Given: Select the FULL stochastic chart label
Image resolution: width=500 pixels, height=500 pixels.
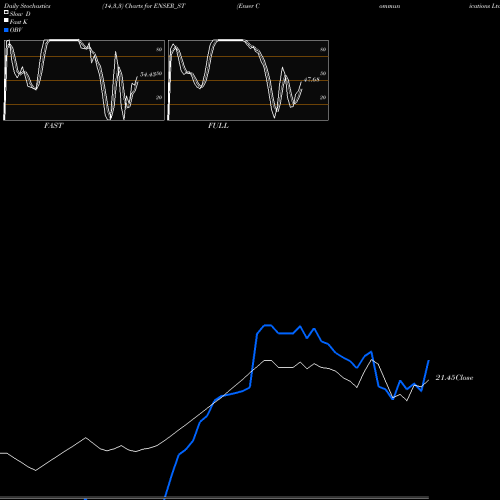Looking at the screenshot, I should tap(218, 126).
